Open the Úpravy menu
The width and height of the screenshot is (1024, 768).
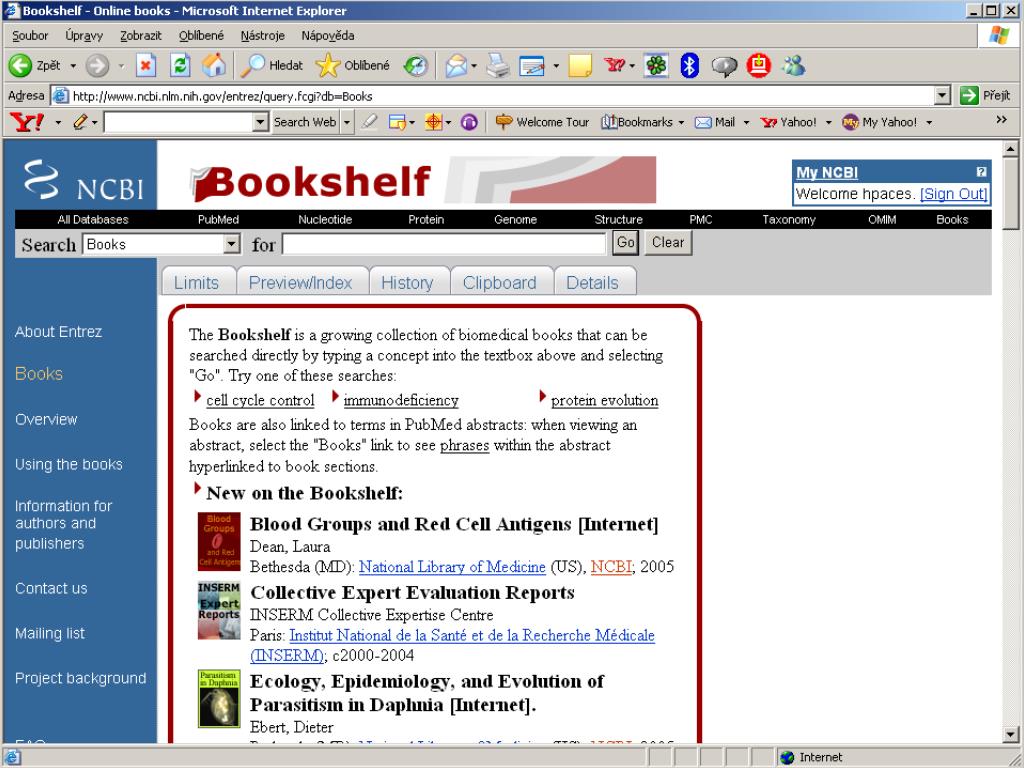[84, 36]
